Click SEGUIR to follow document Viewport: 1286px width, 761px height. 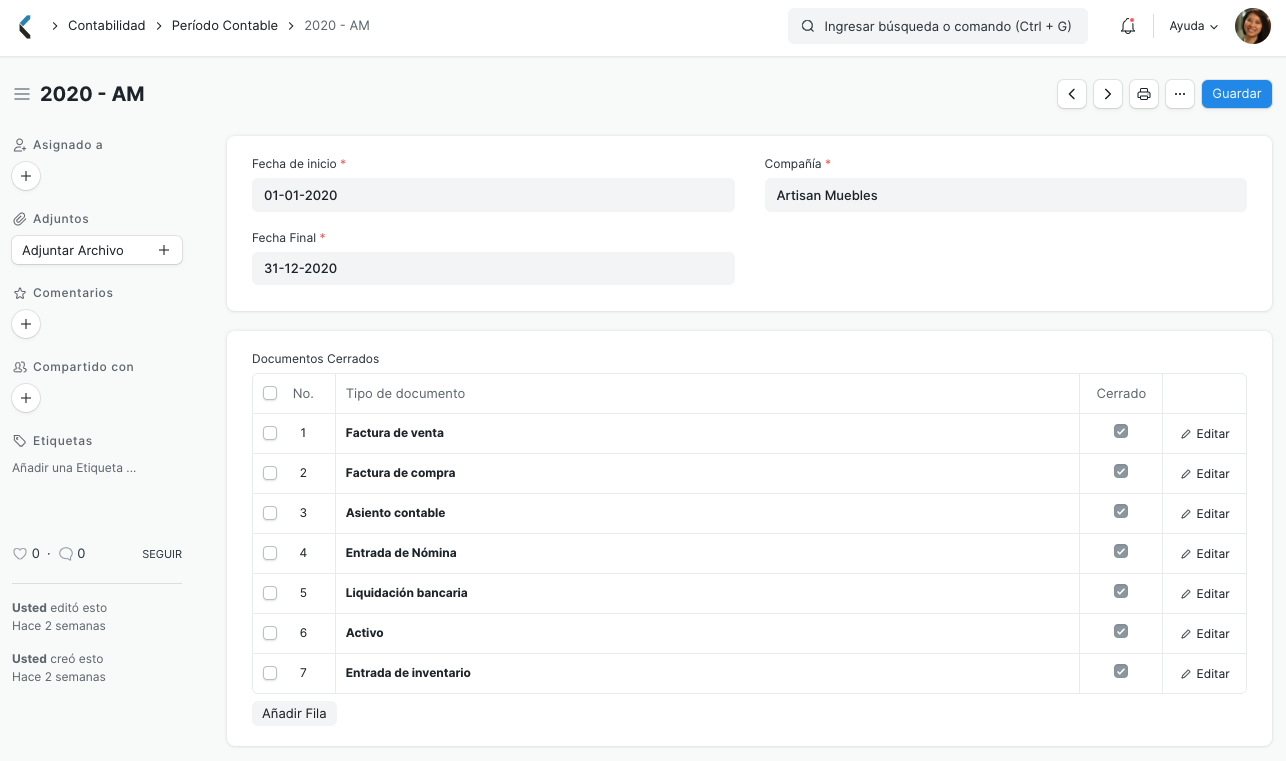162,554
